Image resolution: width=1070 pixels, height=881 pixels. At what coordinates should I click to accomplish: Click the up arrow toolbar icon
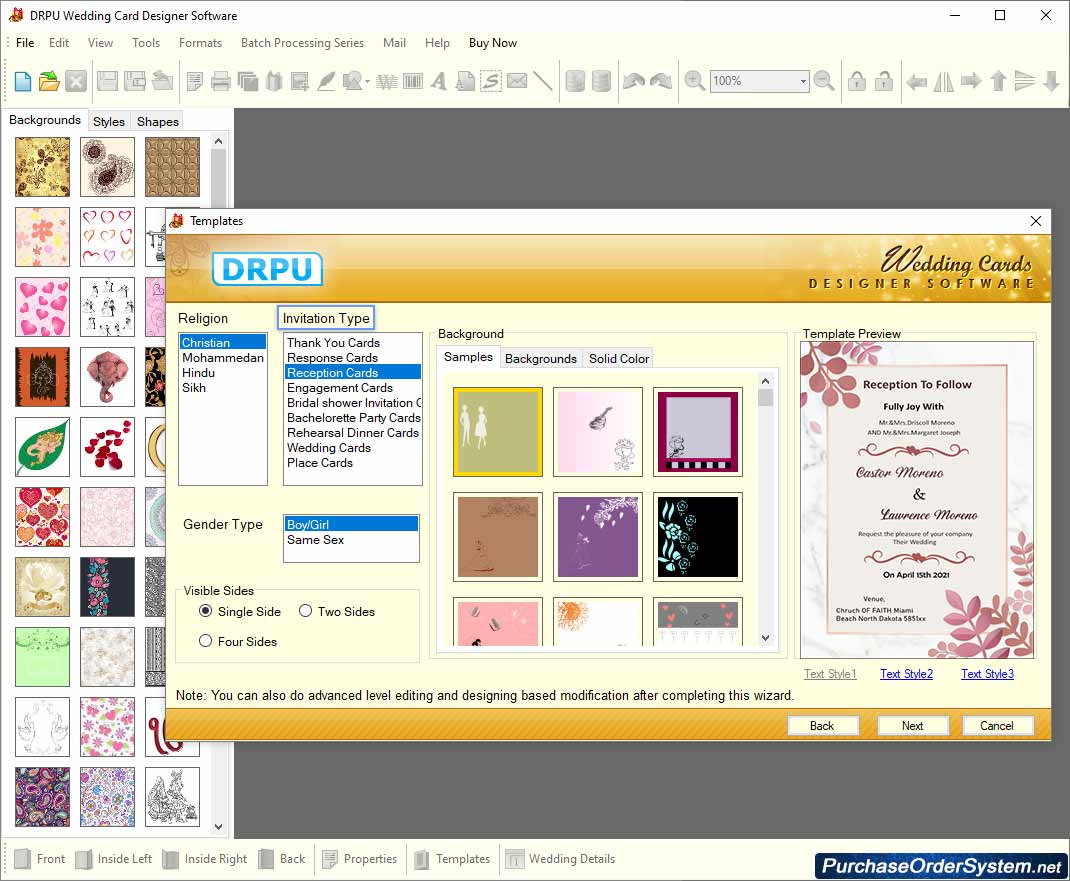998,81
